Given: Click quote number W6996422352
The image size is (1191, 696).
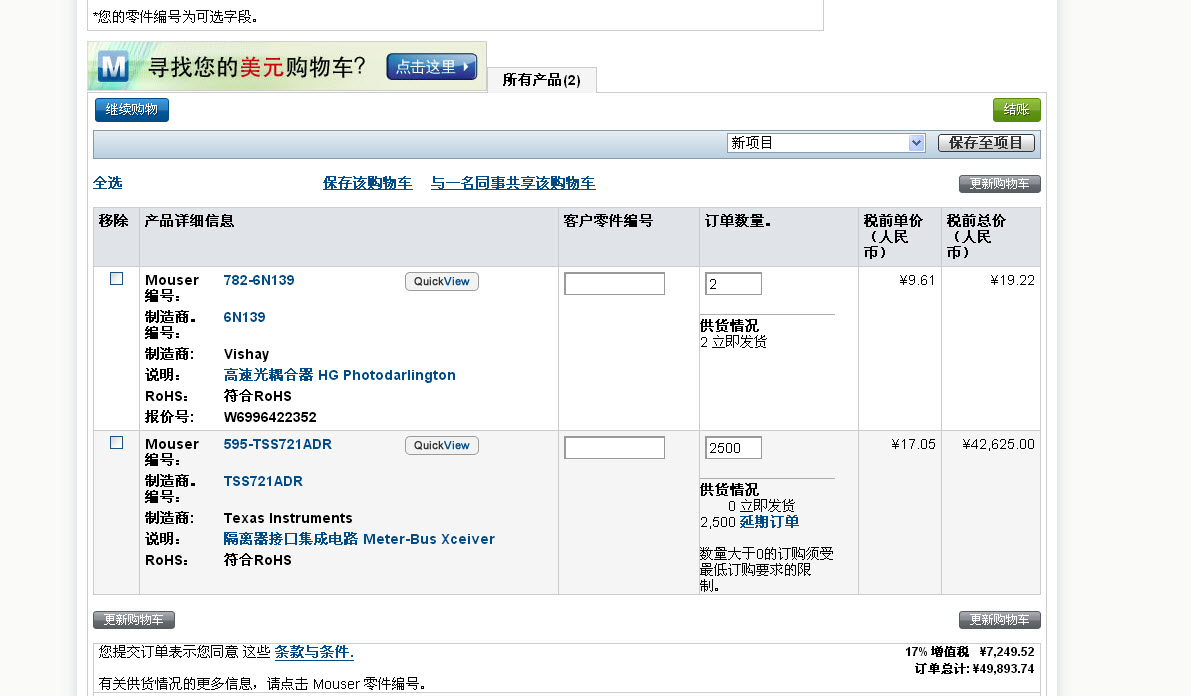Looking at the screenshot, I should (270, 417).
